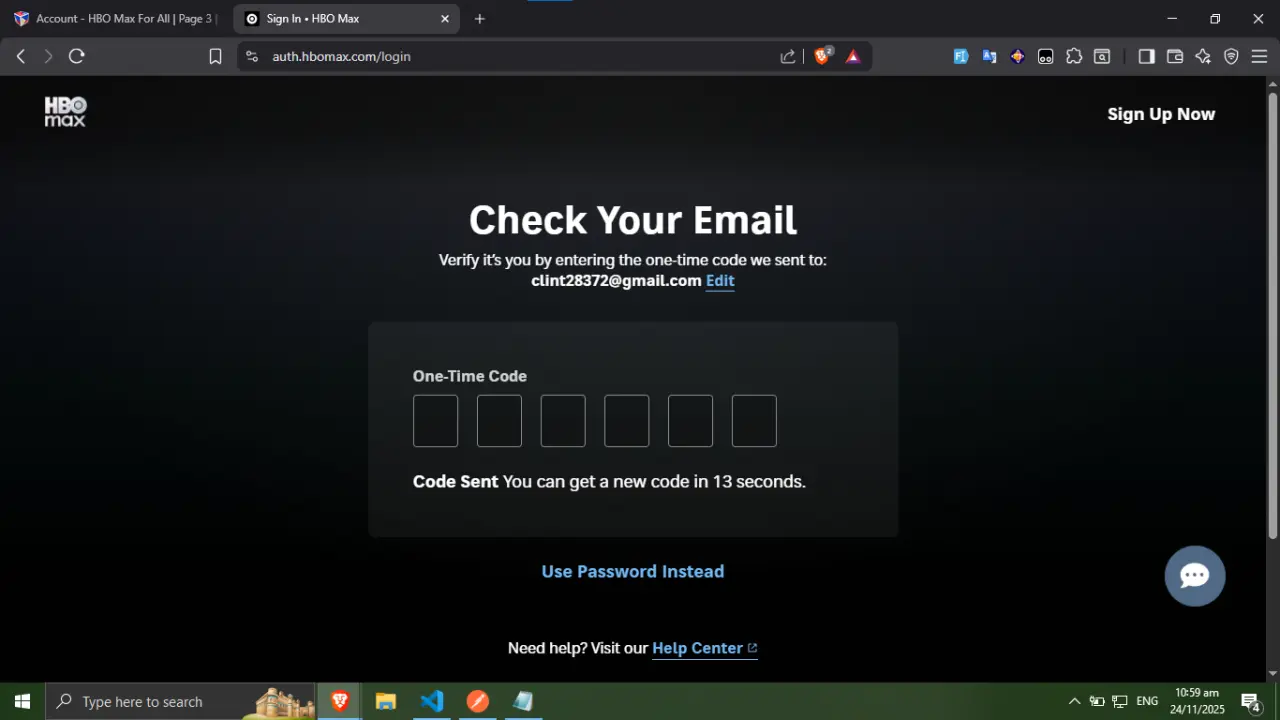Open the browser main hamburger menu
This screenshot has height=720, width=1280.
tap(1259, 56)
